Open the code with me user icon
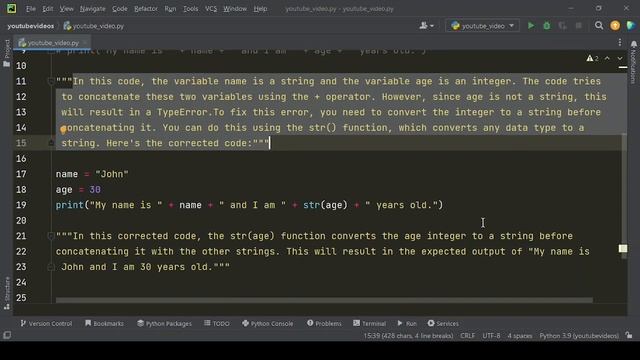 coord(426,26)
